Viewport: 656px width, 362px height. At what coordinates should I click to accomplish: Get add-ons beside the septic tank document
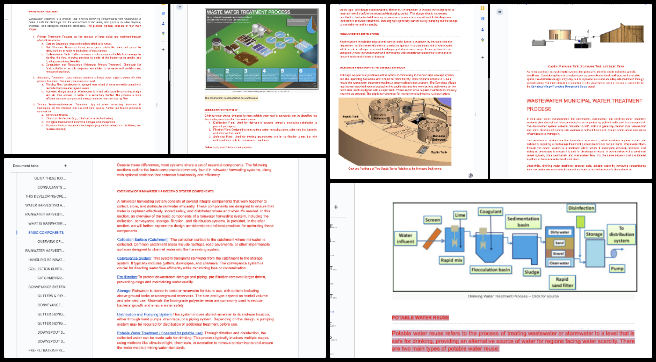(x=482, y=57)
